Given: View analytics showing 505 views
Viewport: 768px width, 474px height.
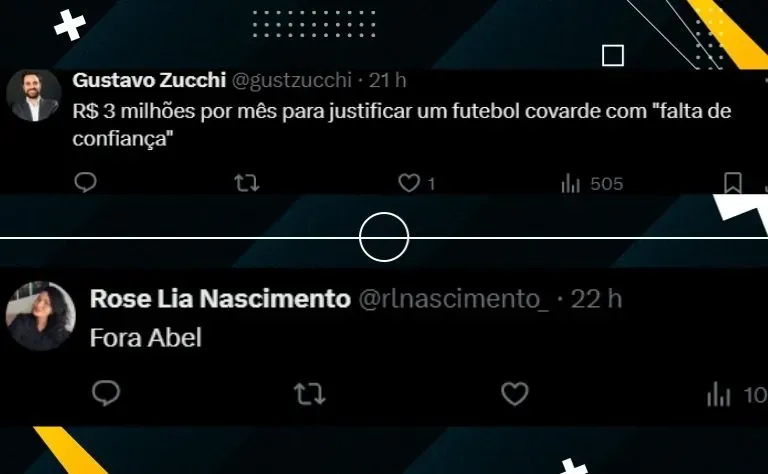Looking at the screenshot, I should click(x=592, y=184).
